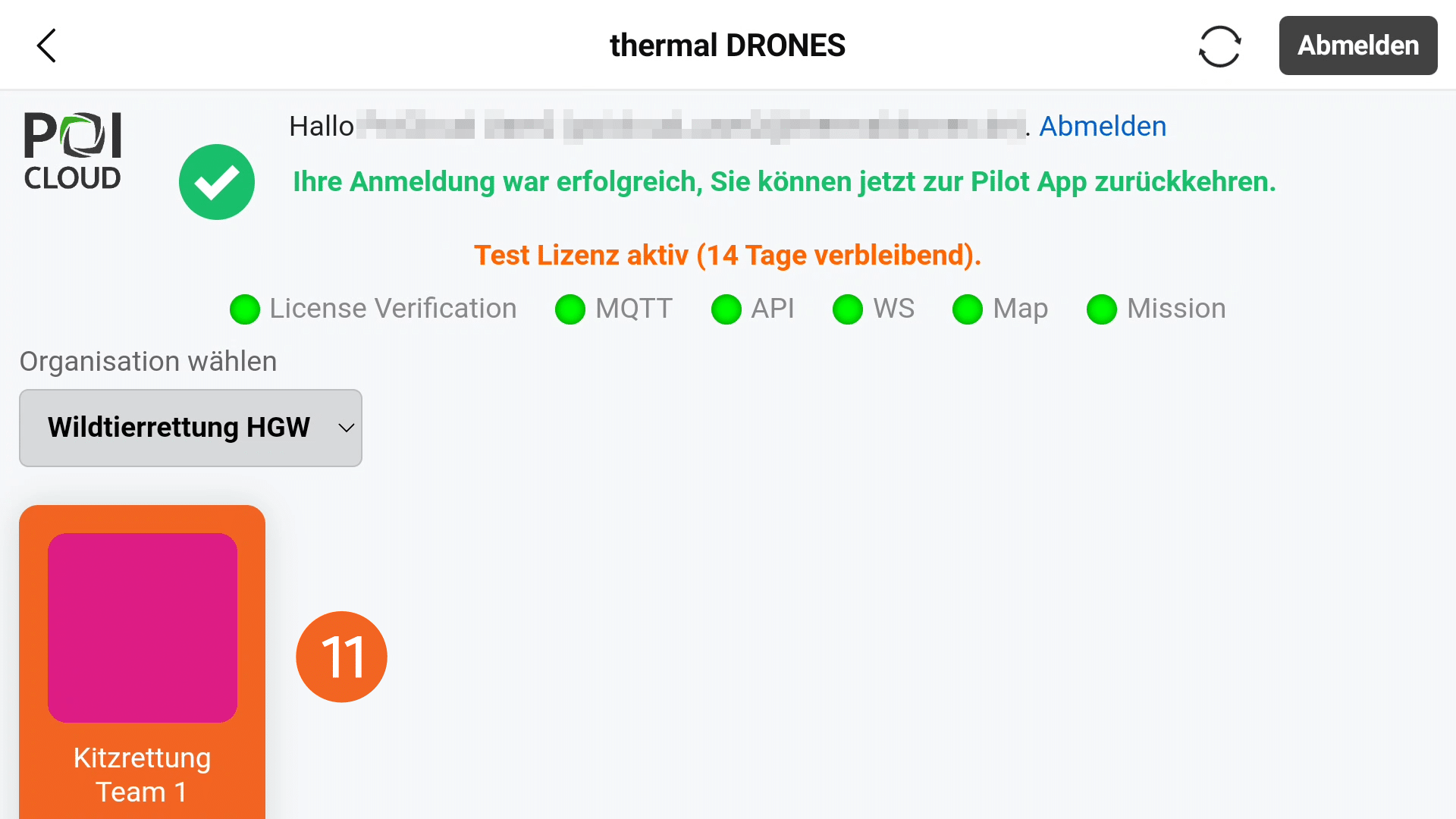The image size is (1456, 819).
Task: Select the magenta team color square
Action: coord(143,628)
